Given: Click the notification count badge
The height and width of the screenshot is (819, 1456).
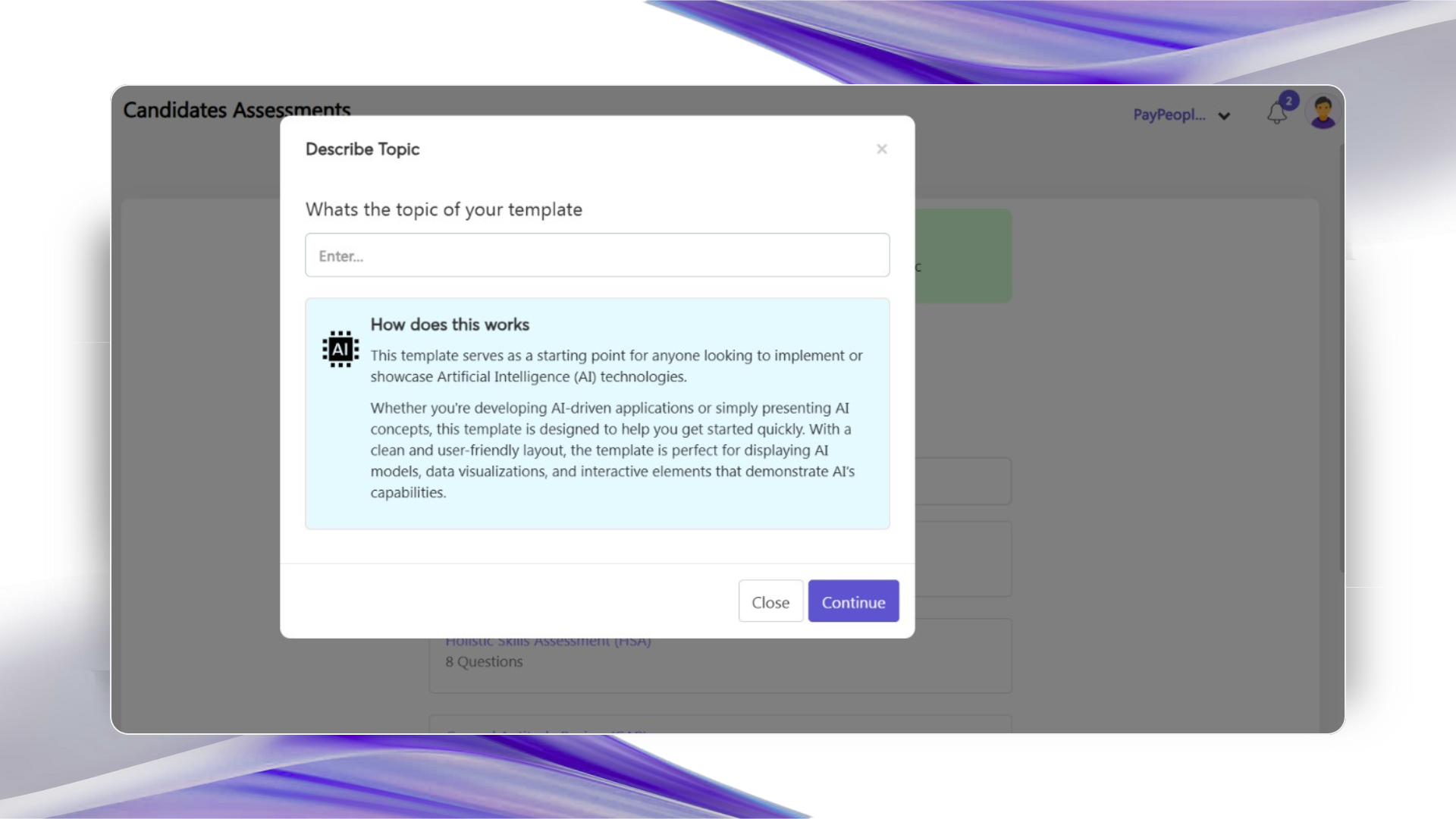Looking at the screenshot, I should tap(1288, 101).
